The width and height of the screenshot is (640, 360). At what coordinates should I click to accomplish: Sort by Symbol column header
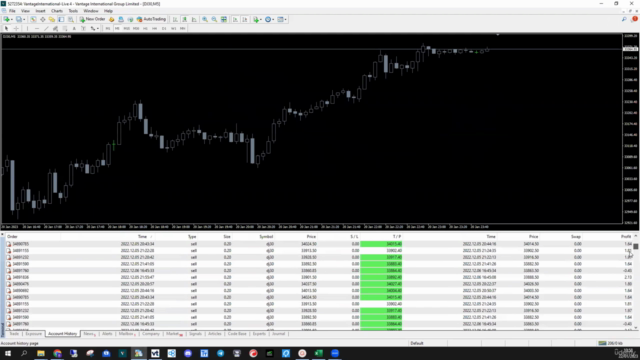click(266, 237)
